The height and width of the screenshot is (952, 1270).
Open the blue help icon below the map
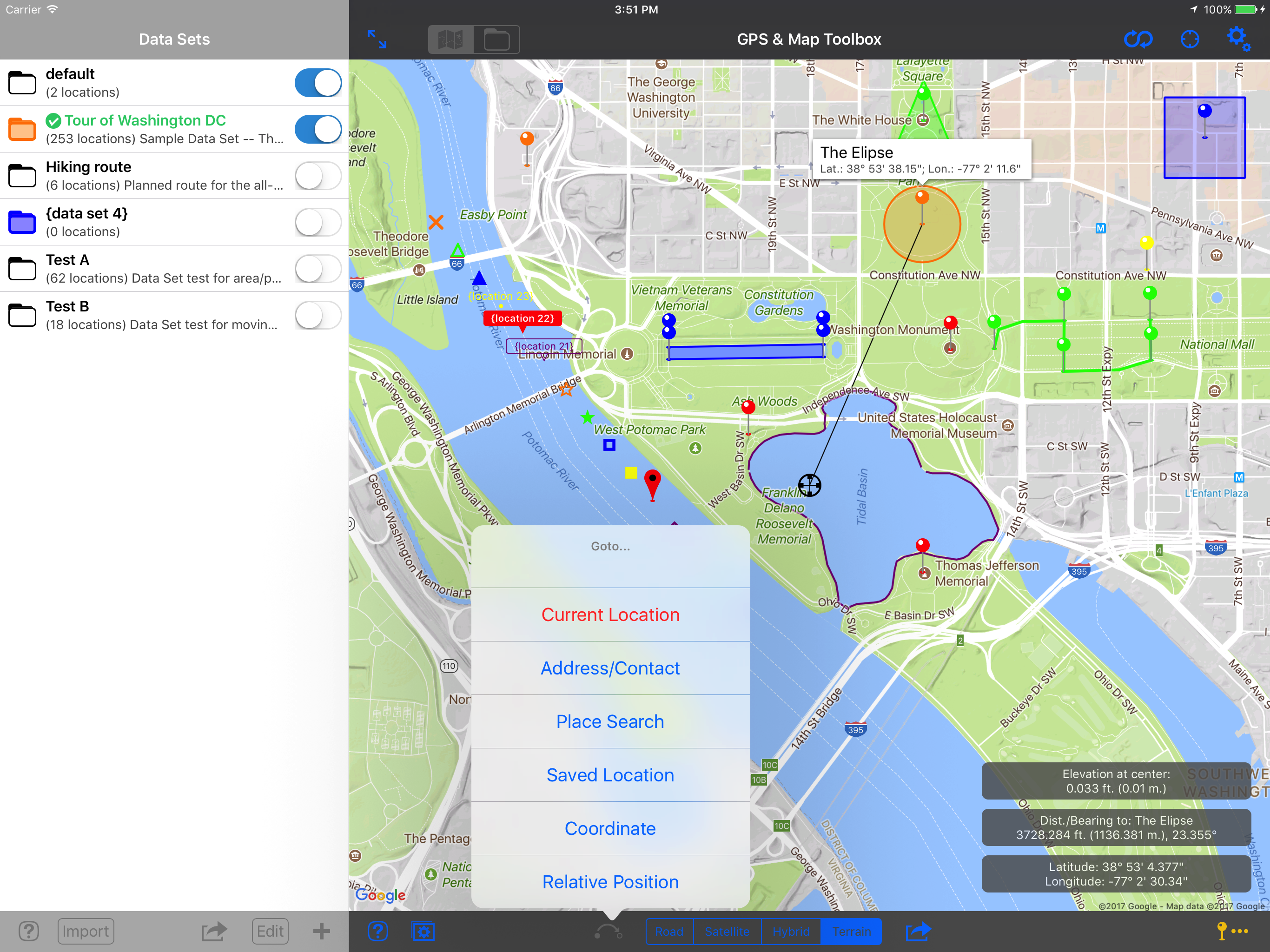tap(378, 931)
